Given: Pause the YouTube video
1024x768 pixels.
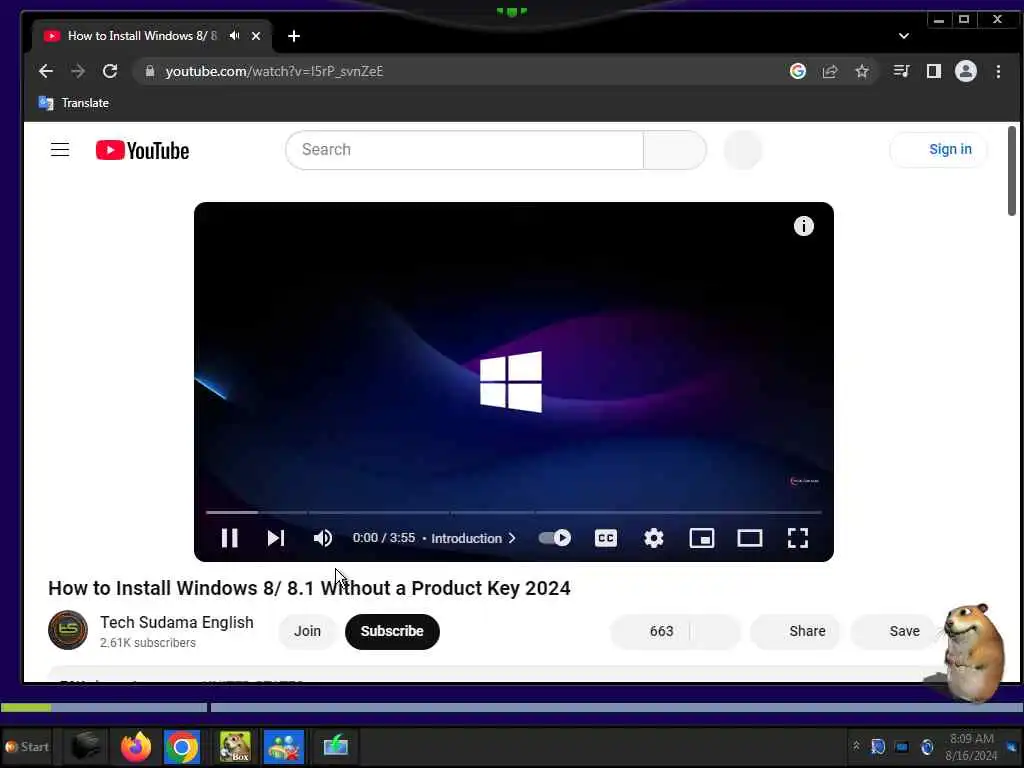Looking at the screenshot, I should [x=229, y=538].
